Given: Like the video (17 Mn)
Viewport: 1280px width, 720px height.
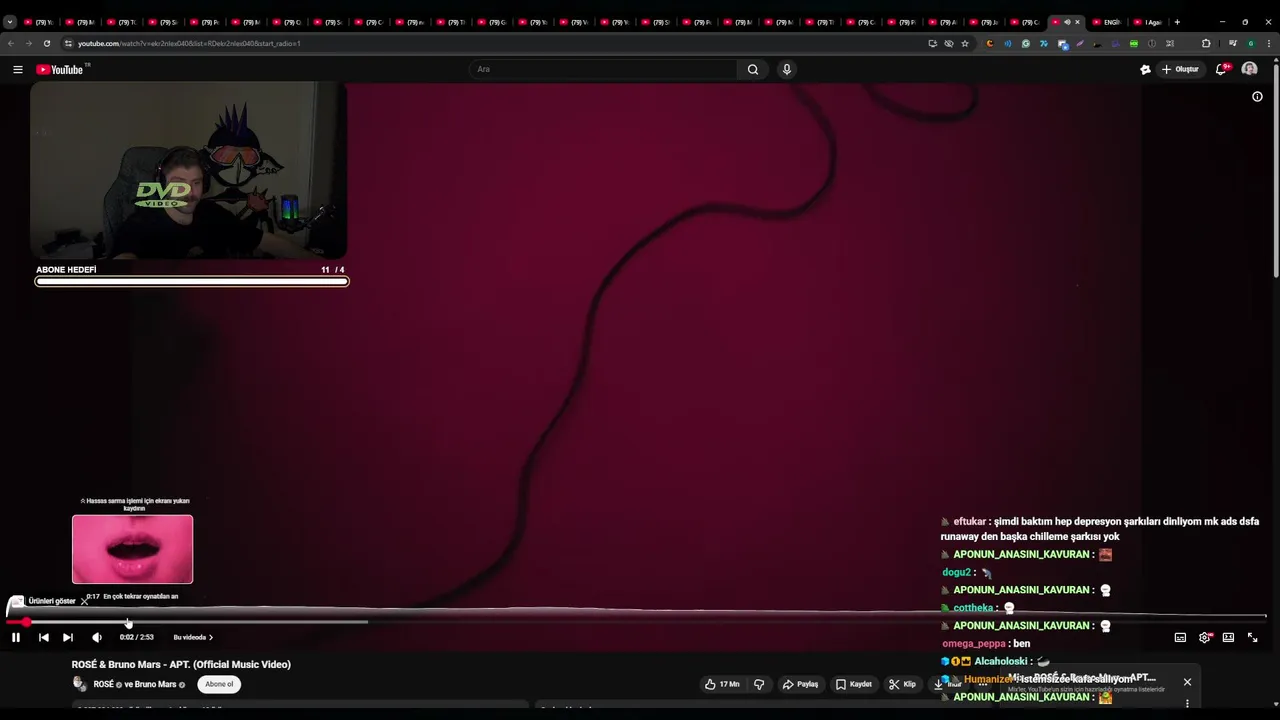Looking at the screenshot, I should (x=722, y=684).
